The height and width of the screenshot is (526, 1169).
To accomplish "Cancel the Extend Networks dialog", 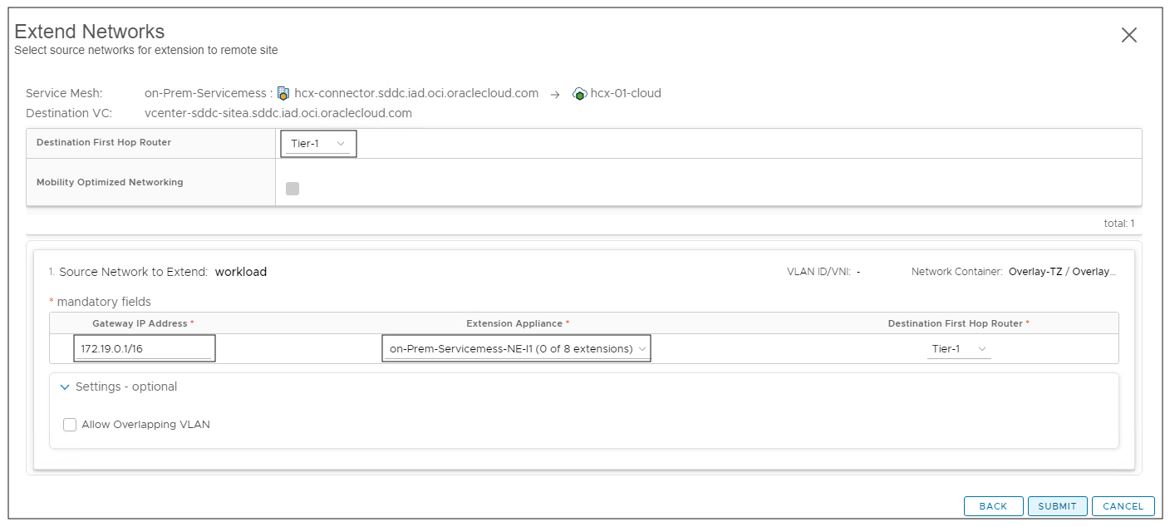I will pos(1123,506).
